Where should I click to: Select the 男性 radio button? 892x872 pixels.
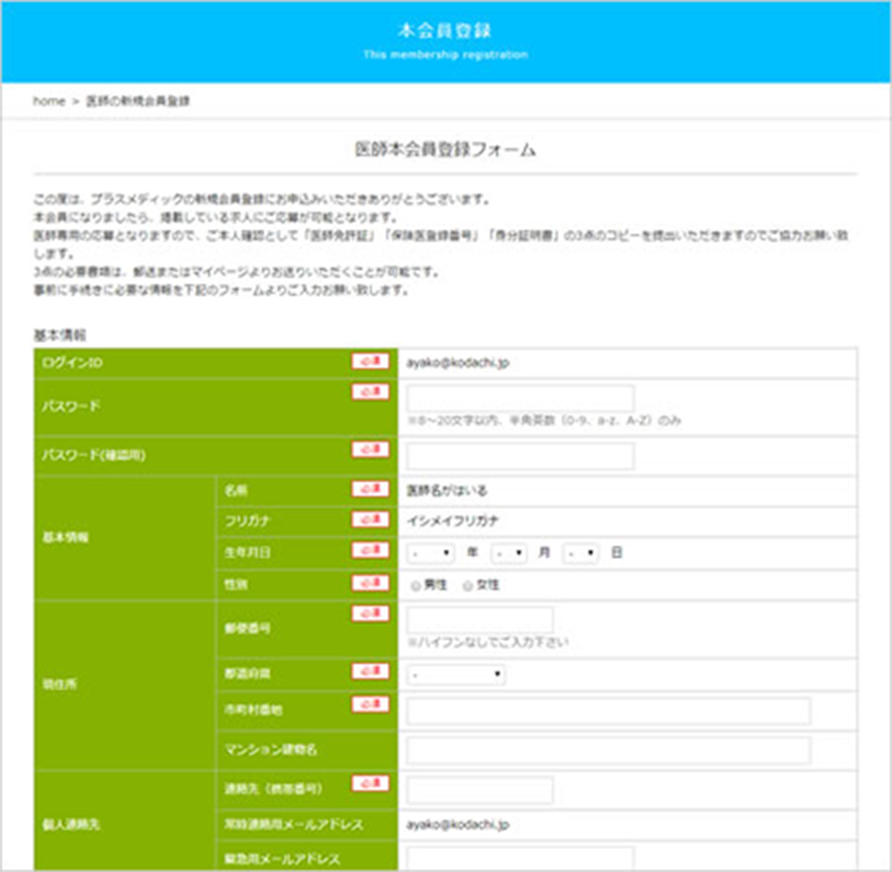tap(415, 585)
